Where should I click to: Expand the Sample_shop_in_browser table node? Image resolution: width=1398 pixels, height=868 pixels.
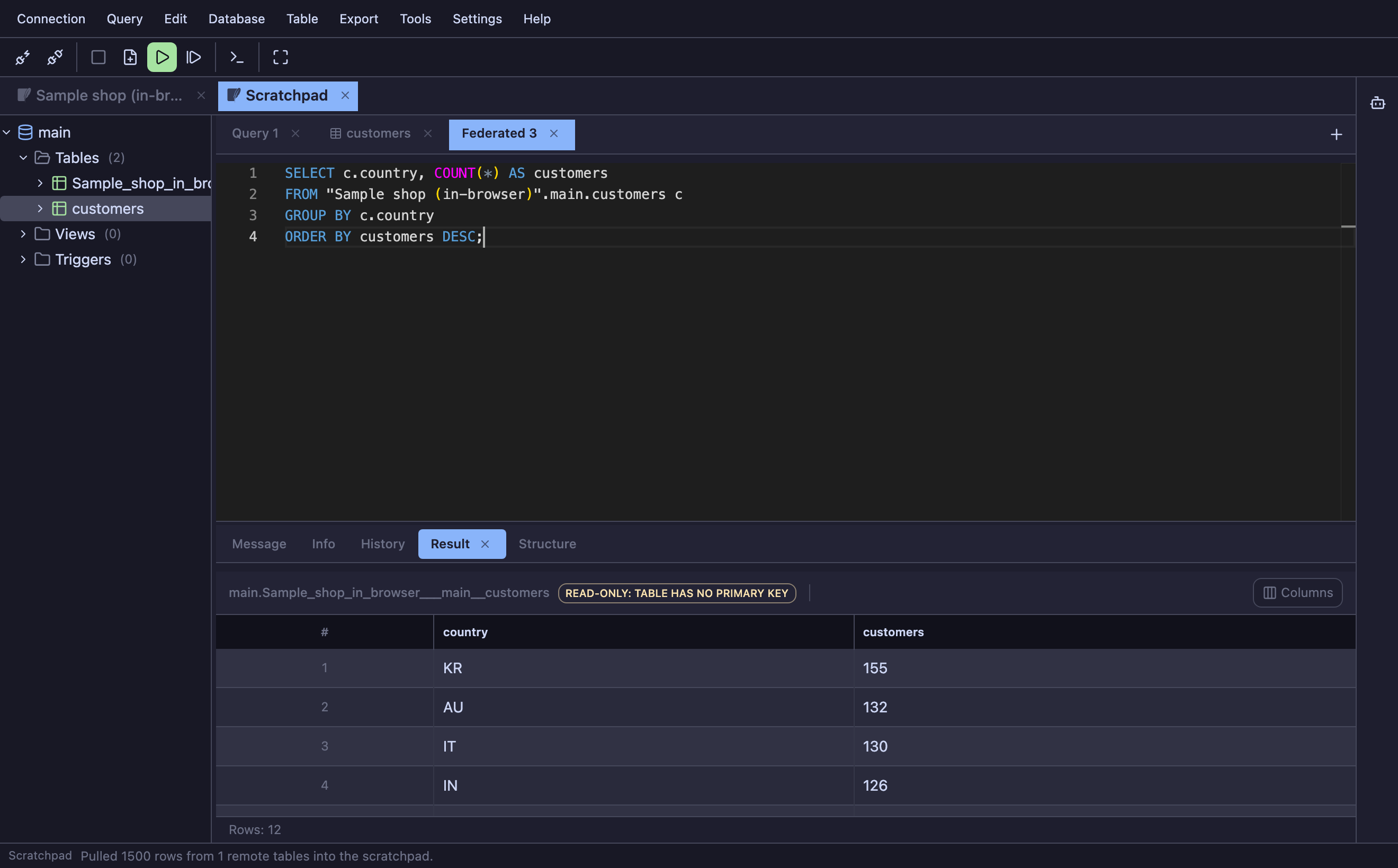point(40,183)
